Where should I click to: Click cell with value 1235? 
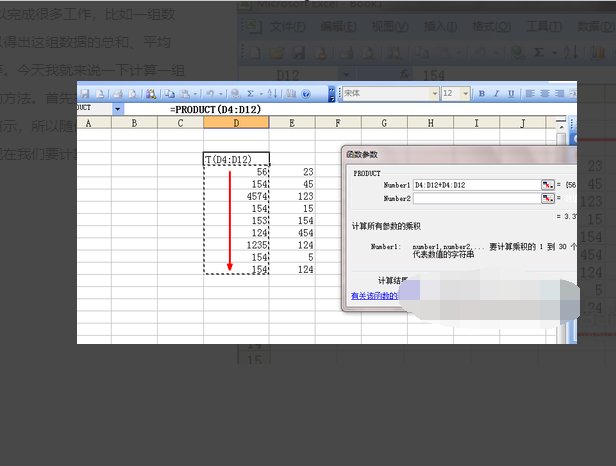(236, 245)
